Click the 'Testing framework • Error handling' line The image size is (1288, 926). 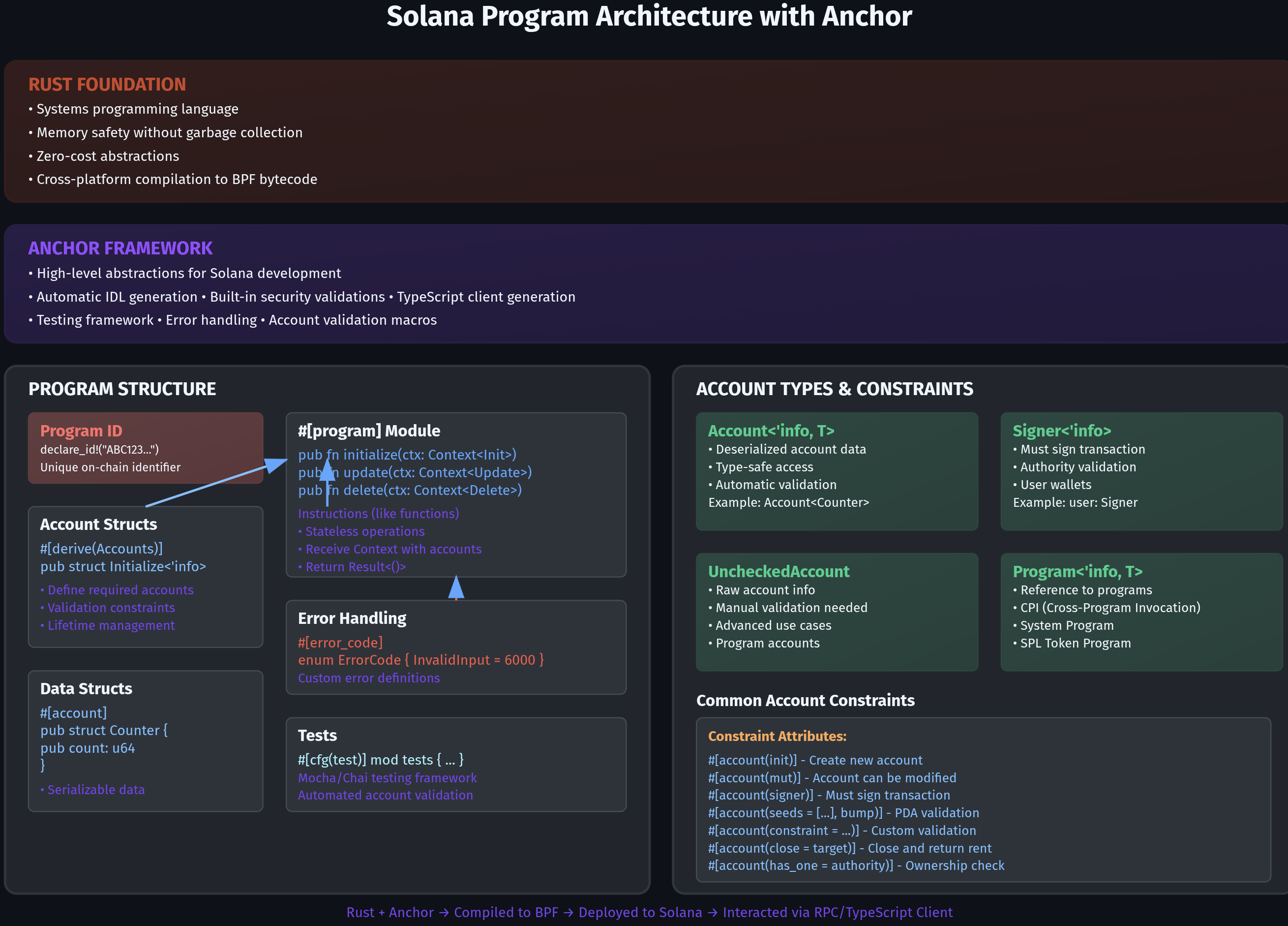pyautogui.click(x=232, y=320)
